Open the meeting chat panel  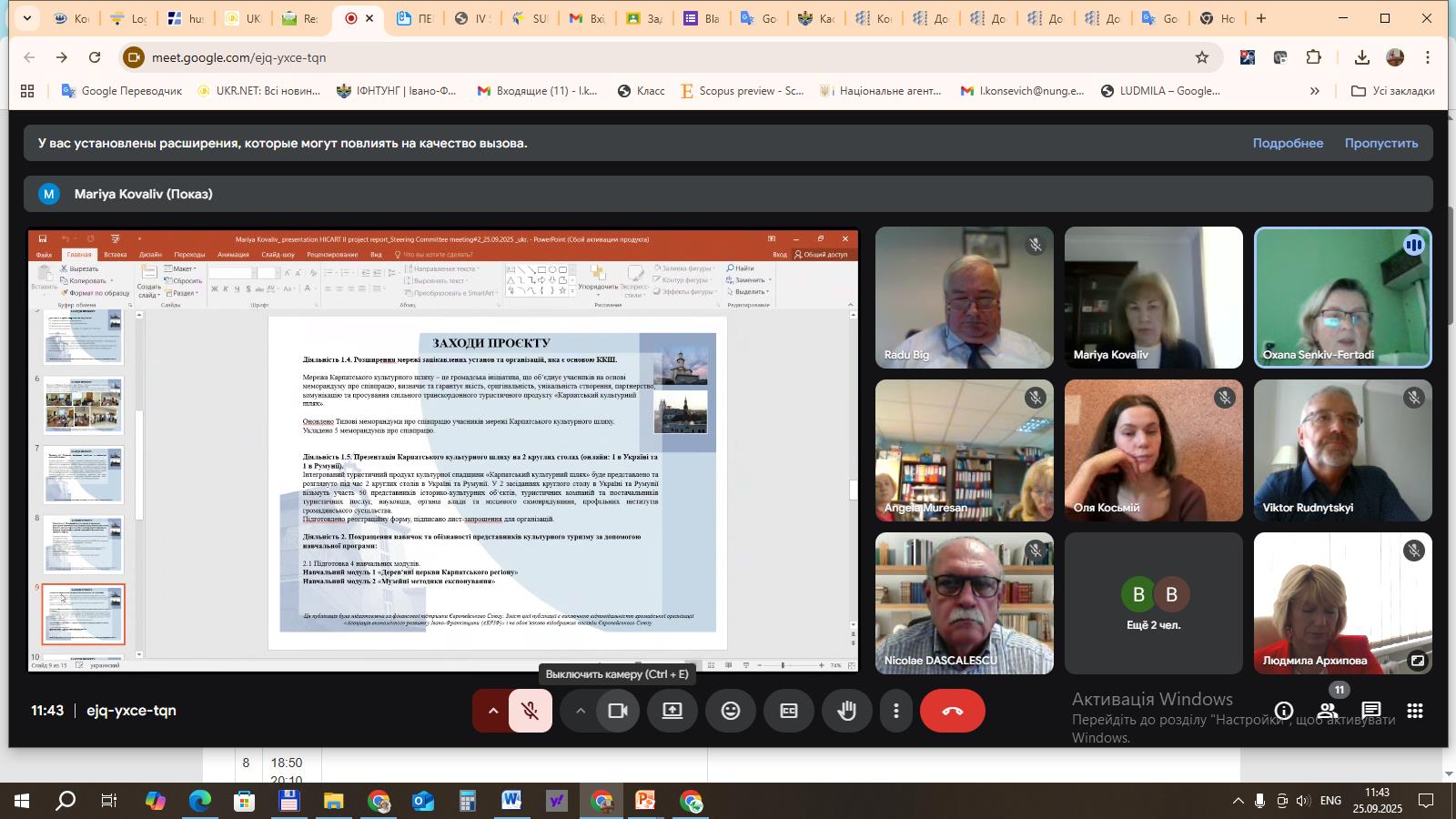tap(1371, 712)
